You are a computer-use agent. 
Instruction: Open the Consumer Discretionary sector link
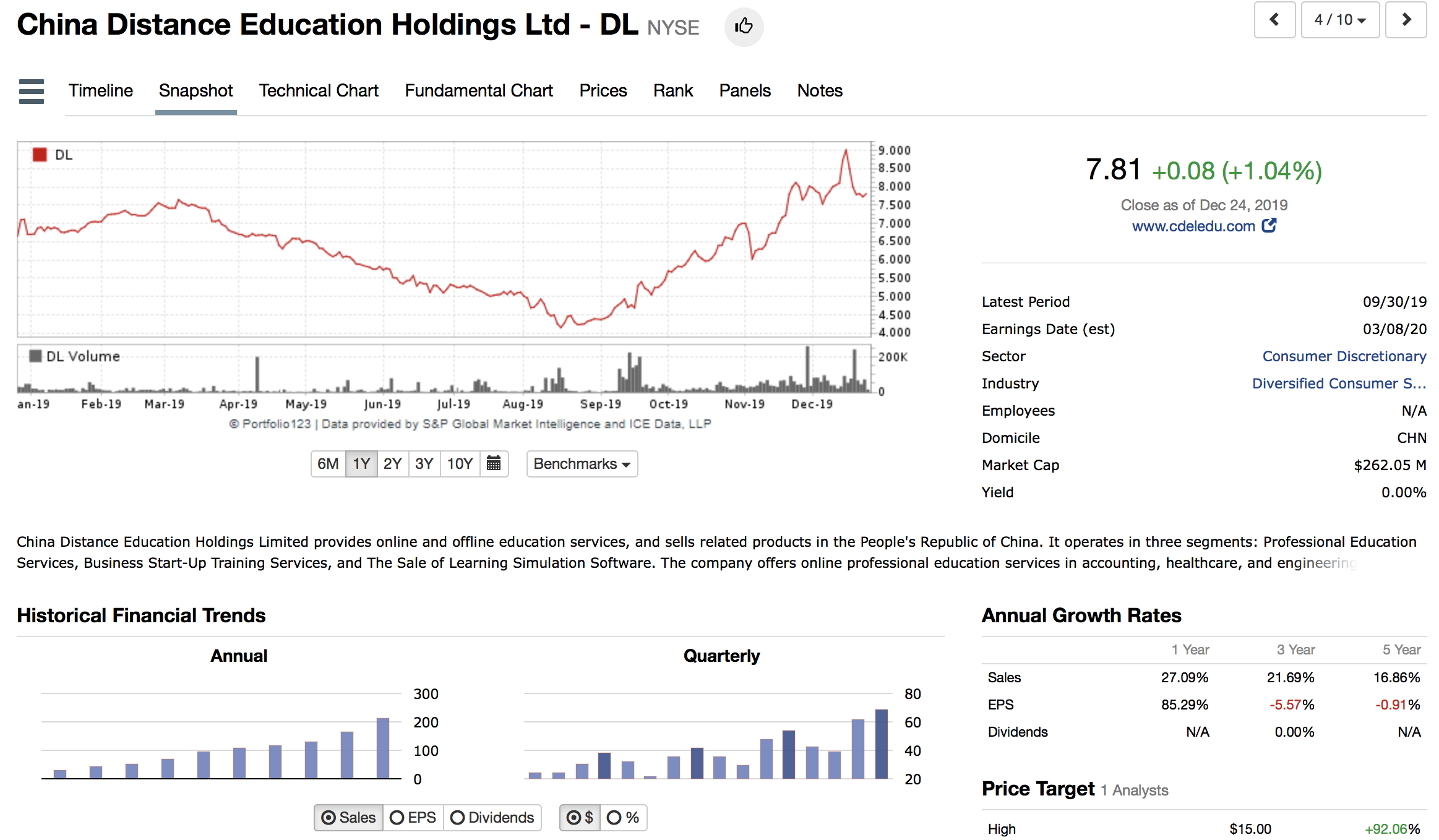tap(1344, 356)
